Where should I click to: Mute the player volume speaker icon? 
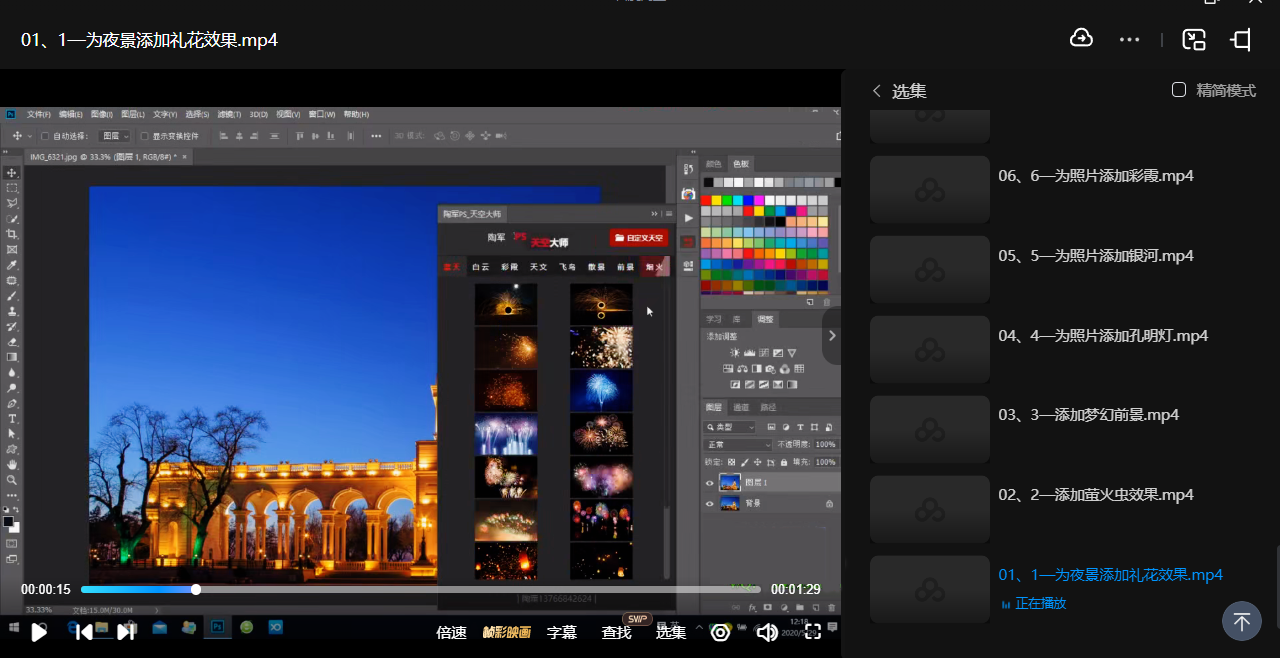[767, 632]
